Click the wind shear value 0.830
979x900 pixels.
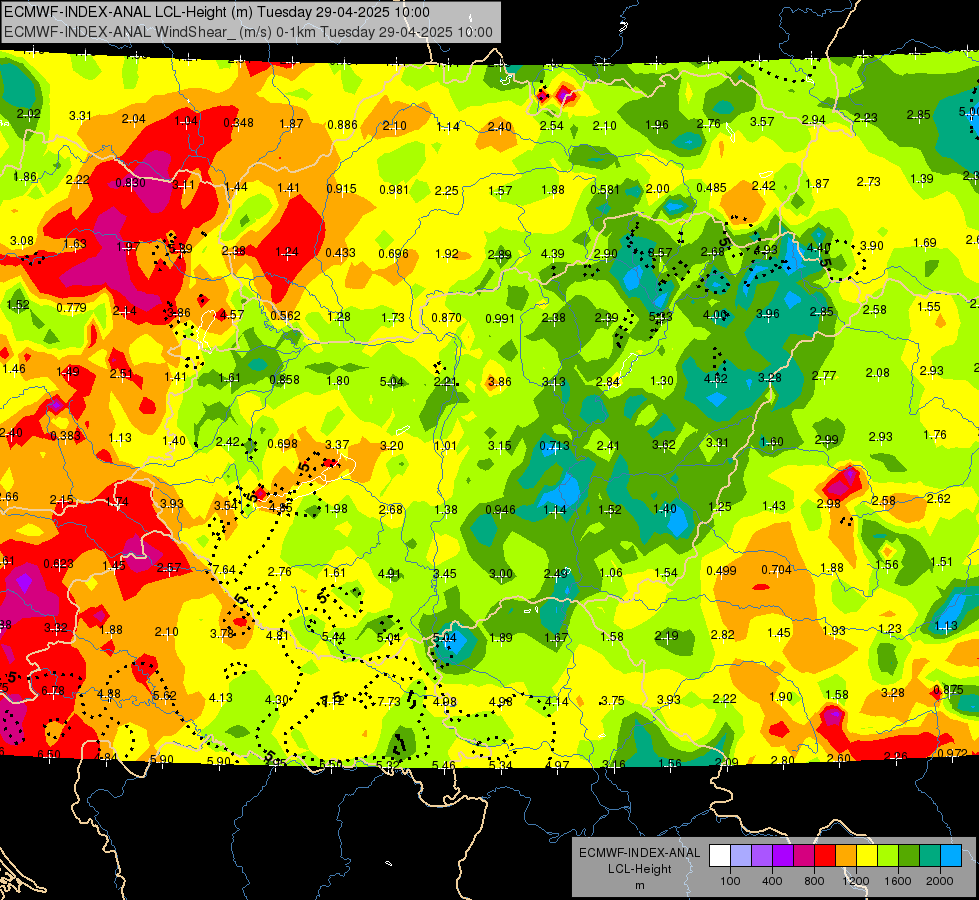[x=130, y=183]
